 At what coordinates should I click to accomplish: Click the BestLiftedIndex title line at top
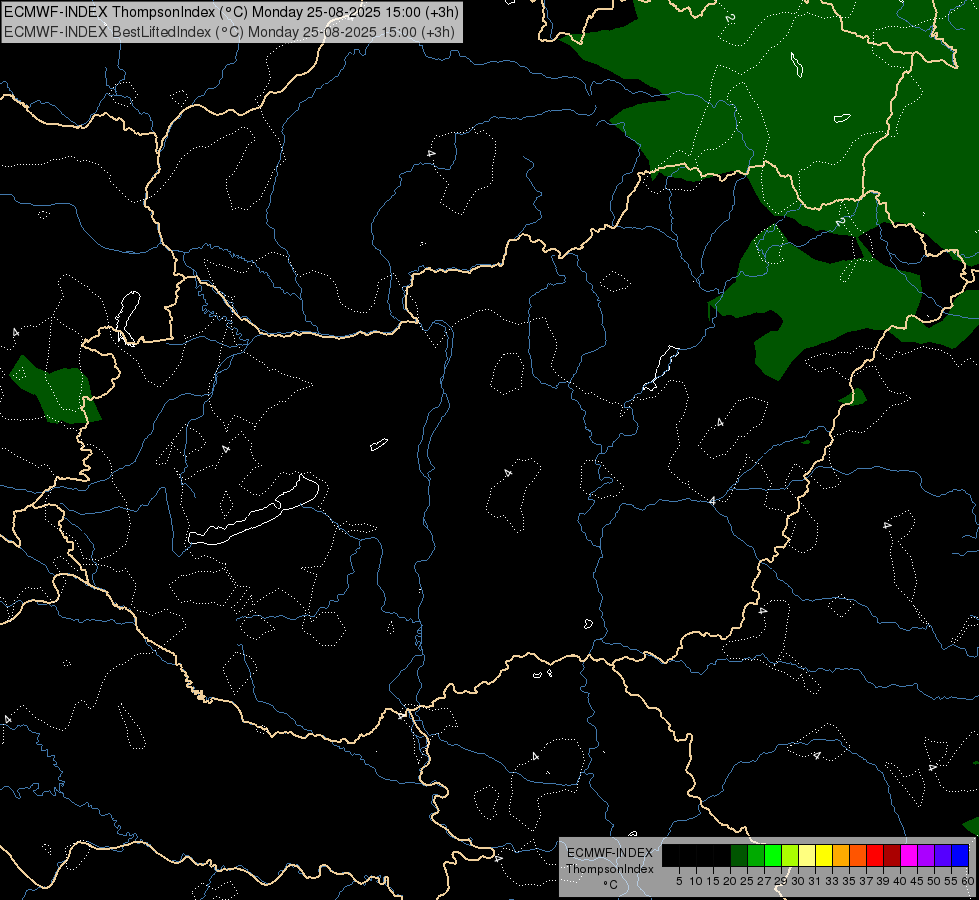click(x=229, y=31)
